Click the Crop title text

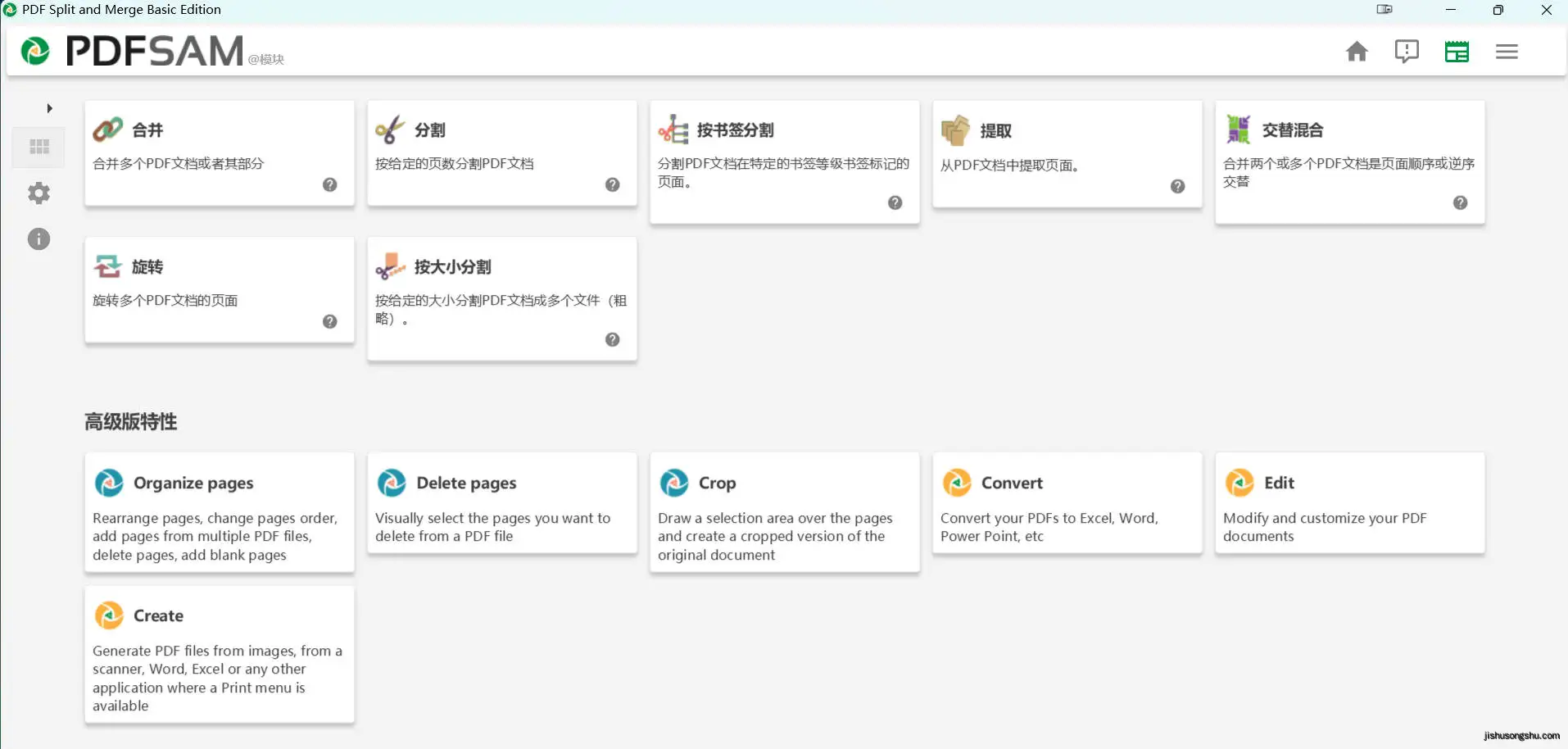(718, 483)
